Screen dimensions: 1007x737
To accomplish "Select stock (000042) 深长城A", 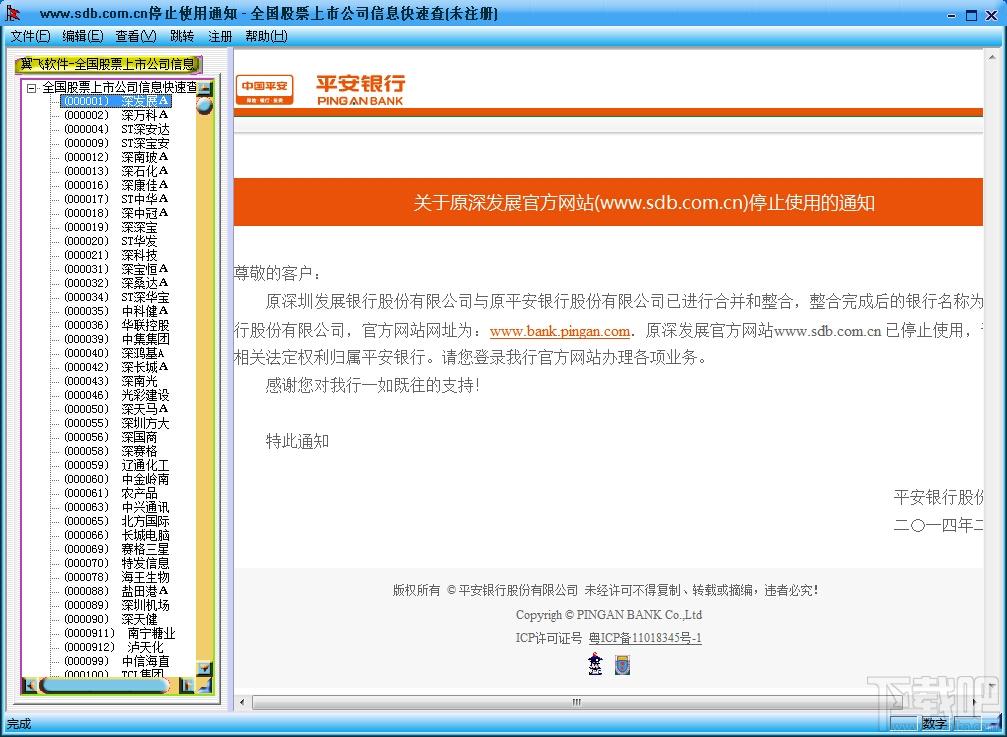I will point(116,367).
